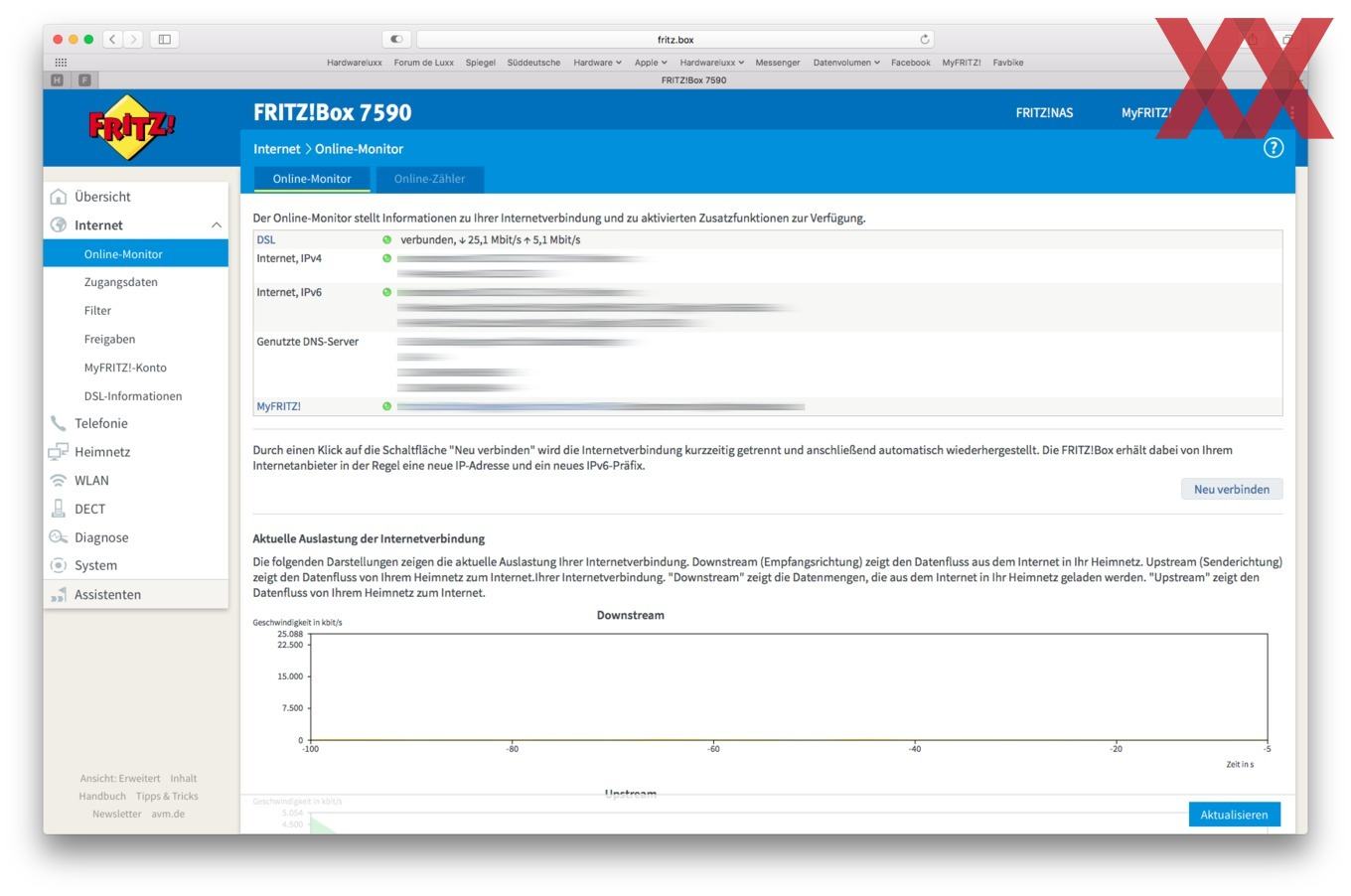
Task: Click the Aktualisieren button
Action: coord(1234,815)
